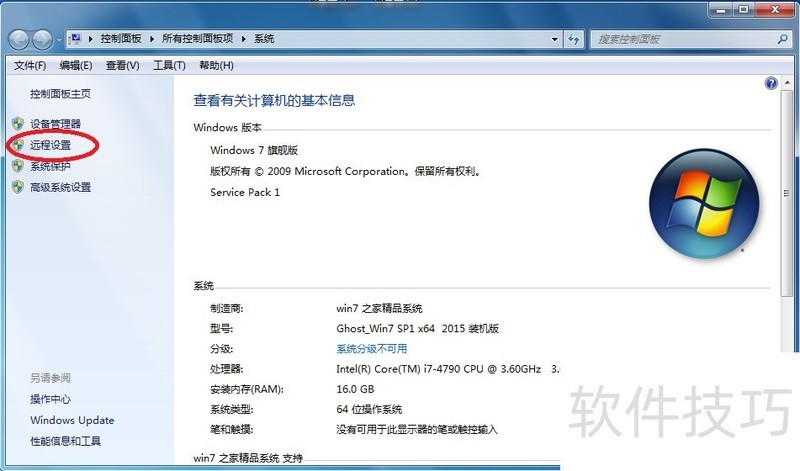Click the blue help question mark icon

771,83
